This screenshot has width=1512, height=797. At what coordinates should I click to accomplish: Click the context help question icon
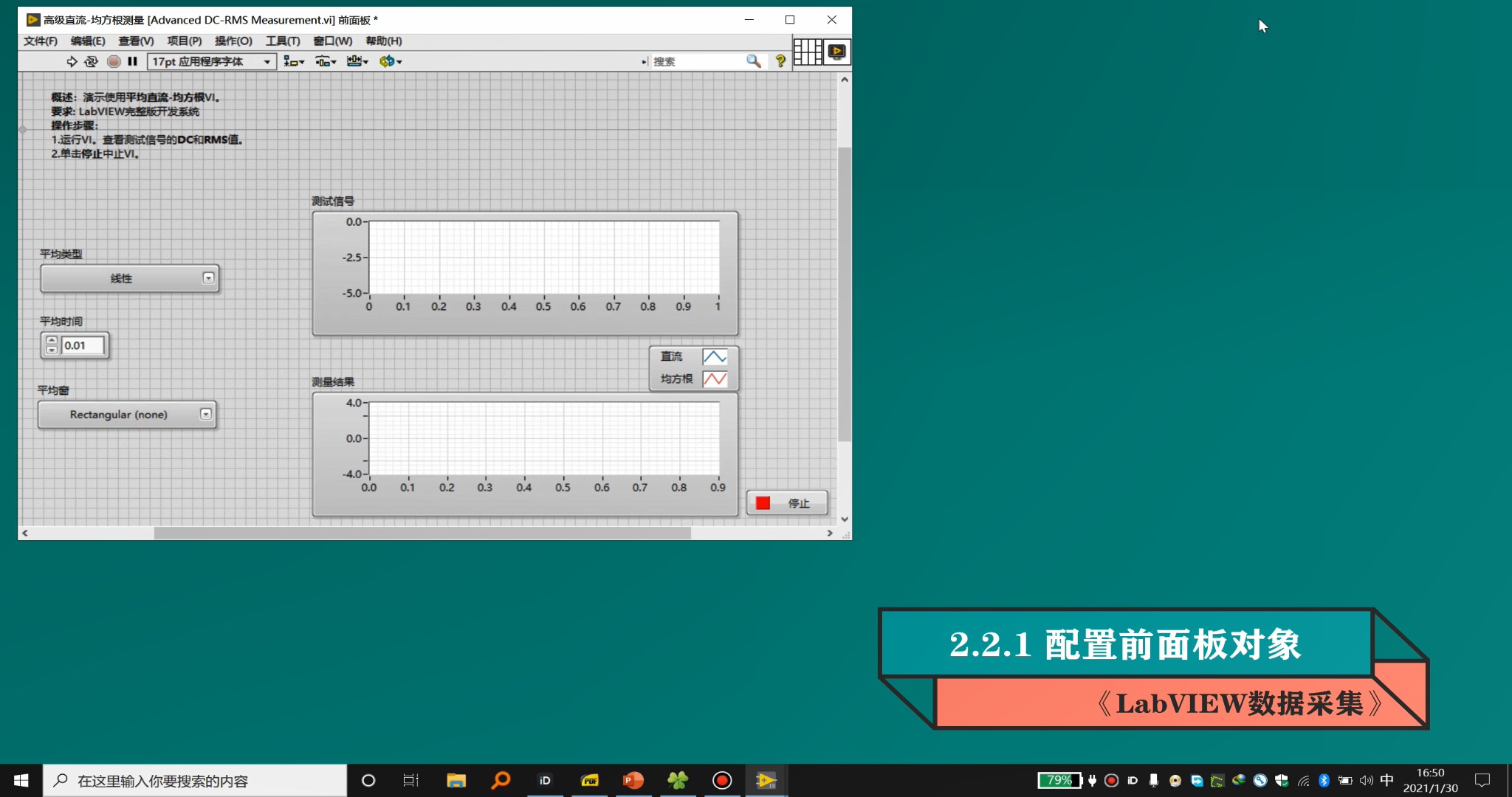(780, 61)
